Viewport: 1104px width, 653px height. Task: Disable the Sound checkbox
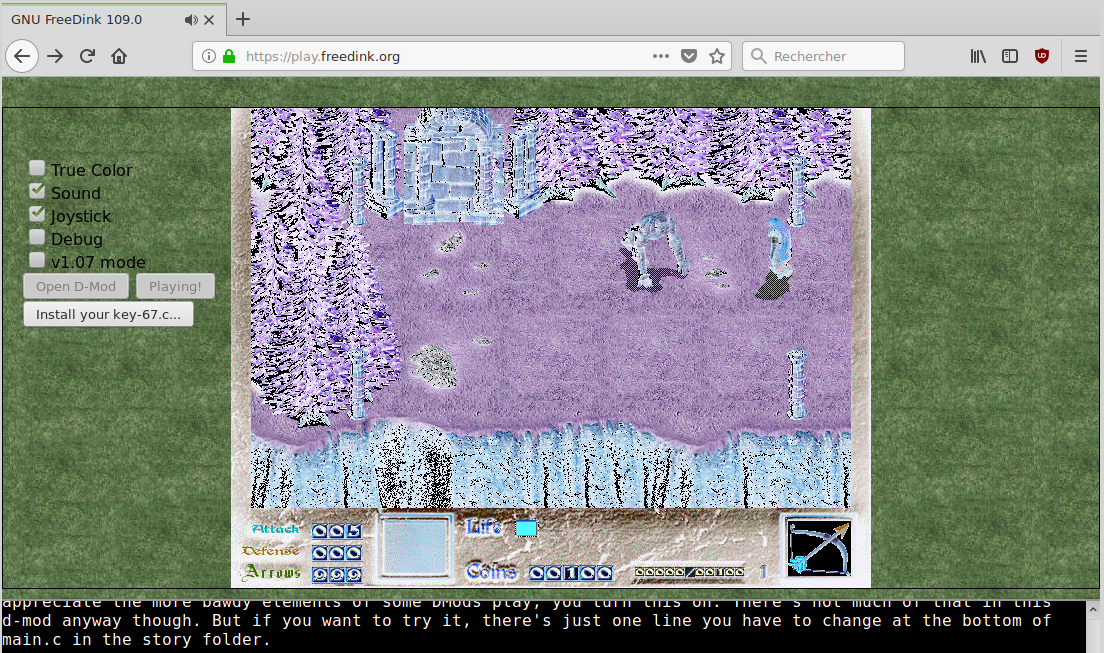[x=37, y=192]
